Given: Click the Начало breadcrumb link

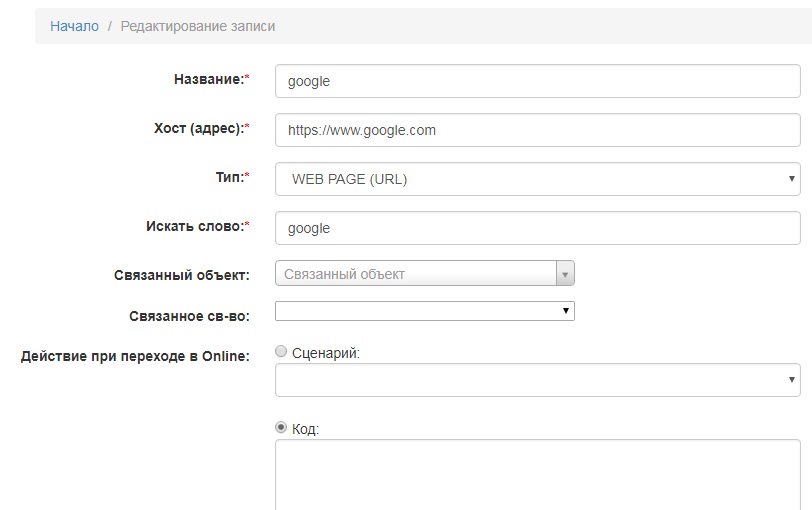Looking at the screenshot, I should coord(74,27).
